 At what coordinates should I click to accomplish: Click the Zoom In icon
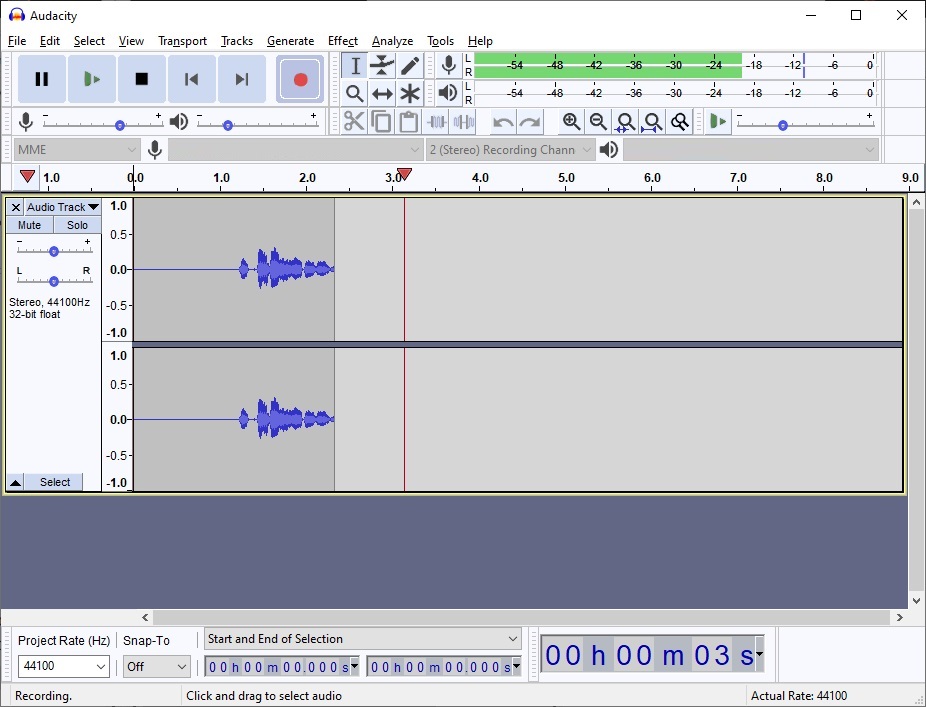[571, 122]
